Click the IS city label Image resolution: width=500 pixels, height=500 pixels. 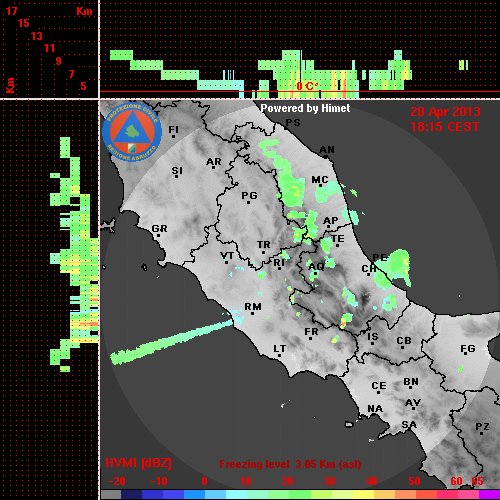coord(373,337)
